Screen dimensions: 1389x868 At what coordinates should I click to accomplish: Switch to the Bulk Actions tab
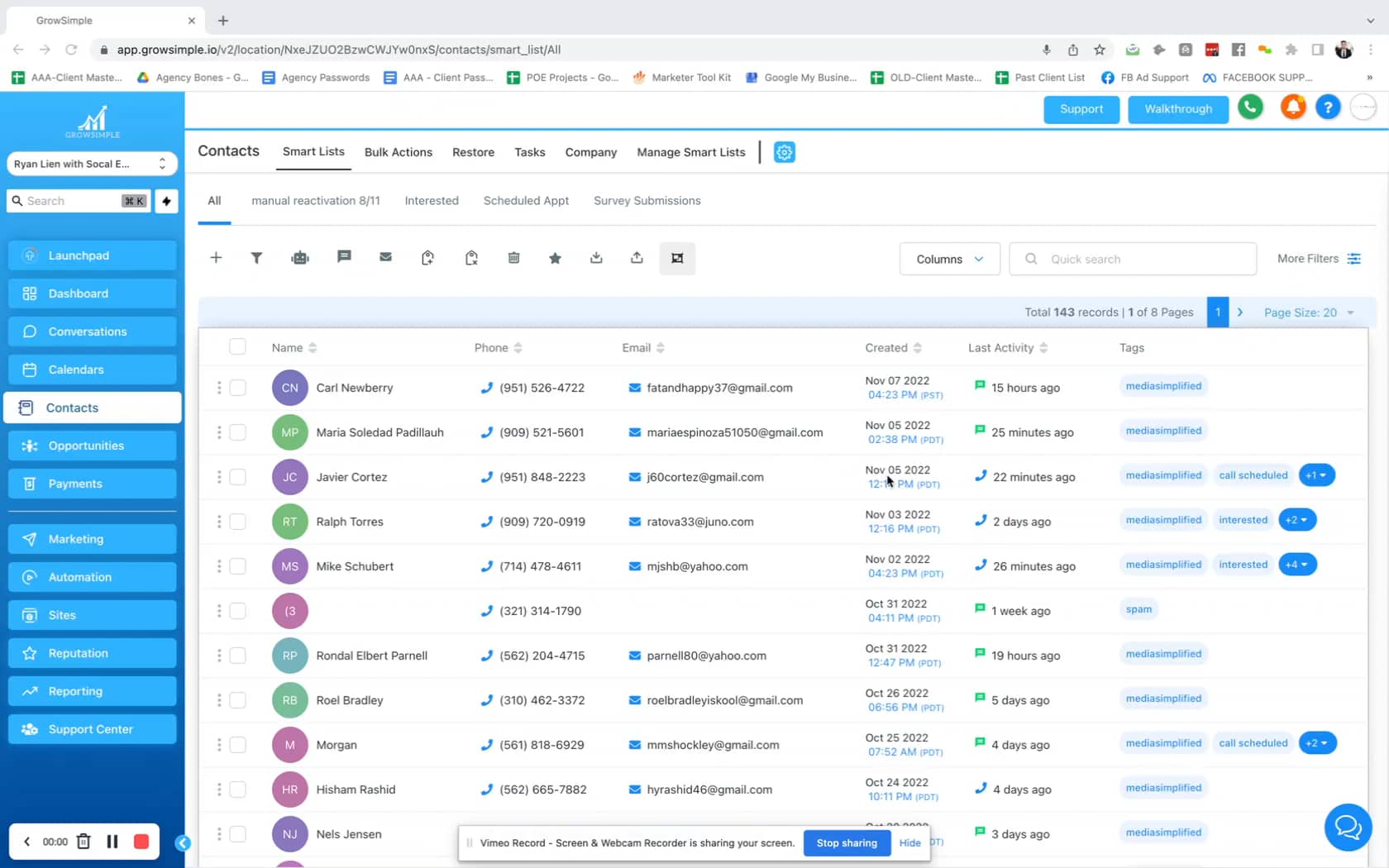399,152
